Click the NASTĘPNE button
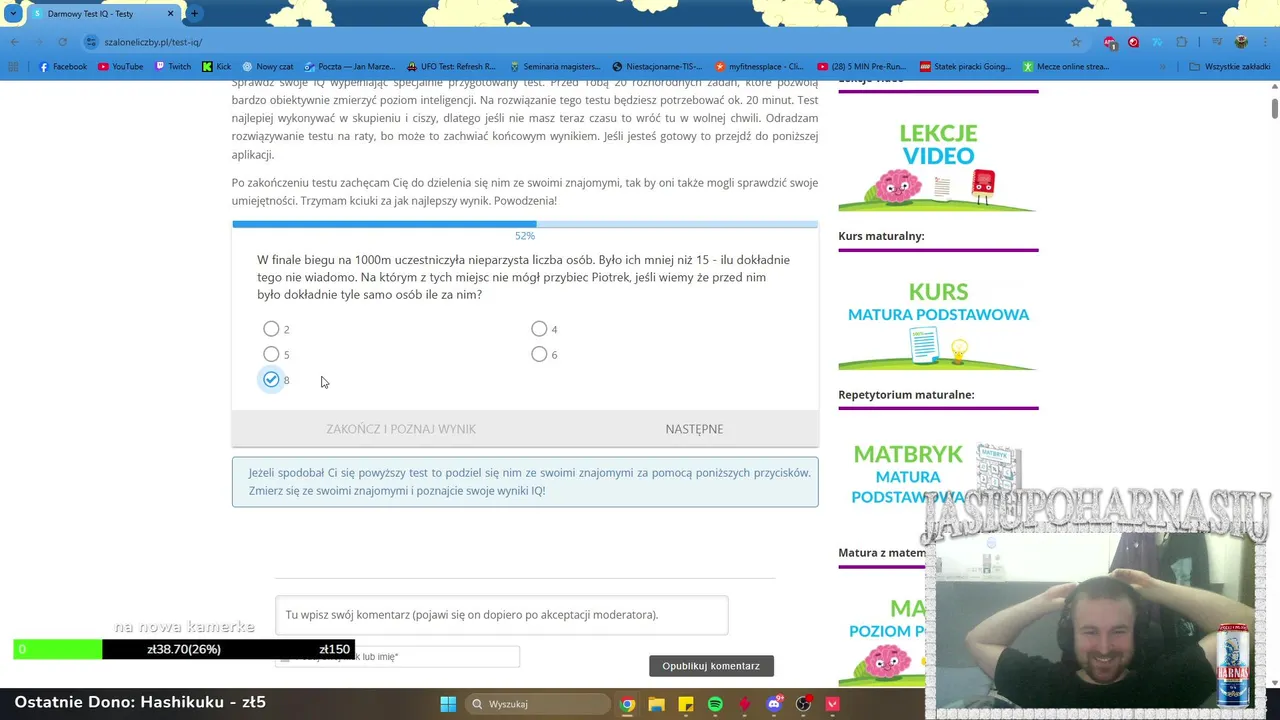The image size is (1280, 720). point(694,429)
